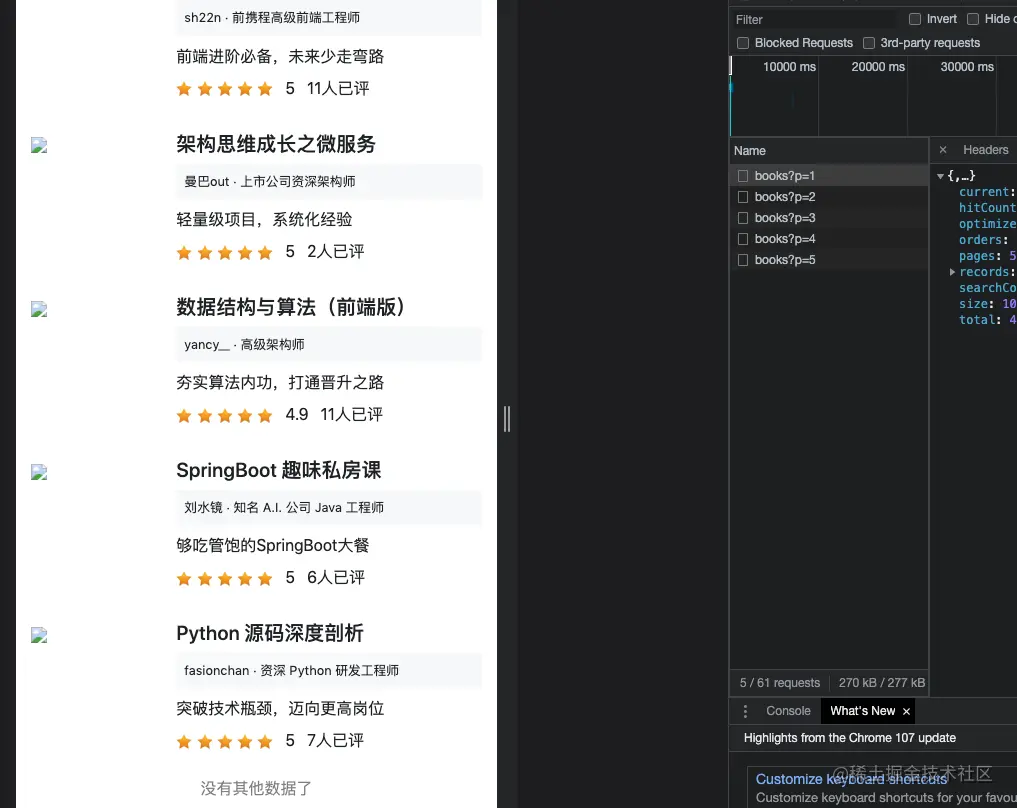This screenshot has width=1017, height=808.
Task: Click broken image beside Python 源码深度剖析
Action: coord(39,635)
